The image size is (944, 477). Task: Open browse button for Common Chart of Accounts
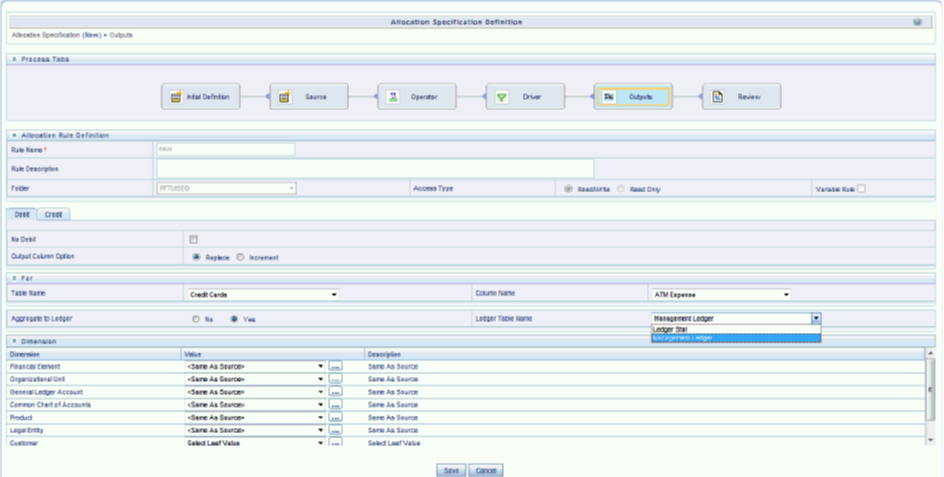coord(335,405)
